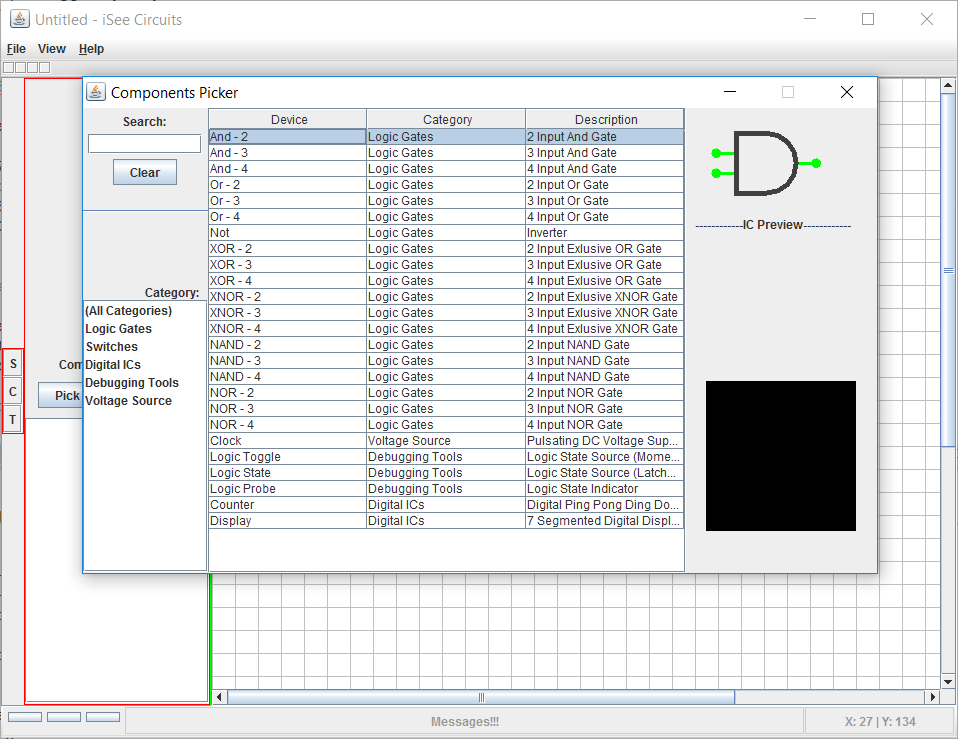The height and width of the screenshot is (739, 958).
Task: Click the Logic State Indicator description cell
Action: coord(604,489)
